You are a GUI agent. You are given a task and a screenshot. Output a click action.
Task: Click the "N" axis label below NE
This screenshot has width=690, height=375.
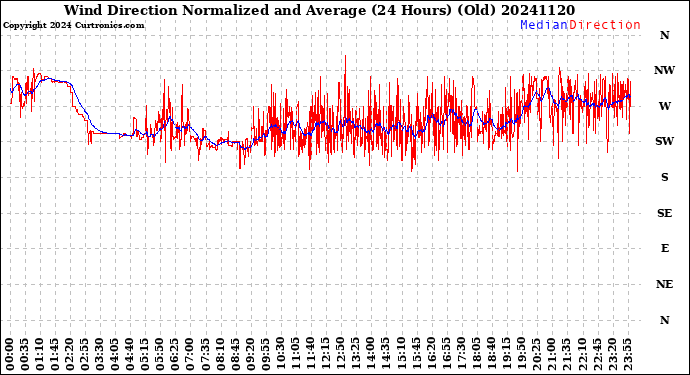[x=664, y=320]
